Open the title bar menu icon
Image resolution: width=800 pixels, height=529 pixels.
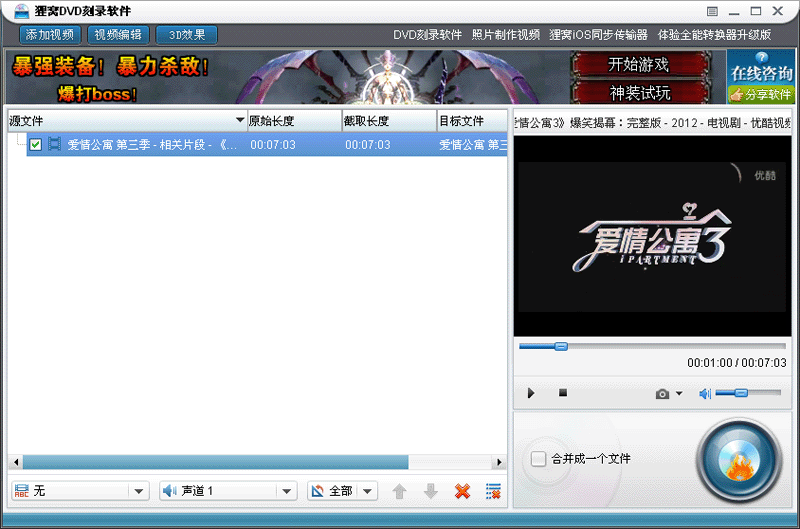pyautogui.click(x=712, y=11)
